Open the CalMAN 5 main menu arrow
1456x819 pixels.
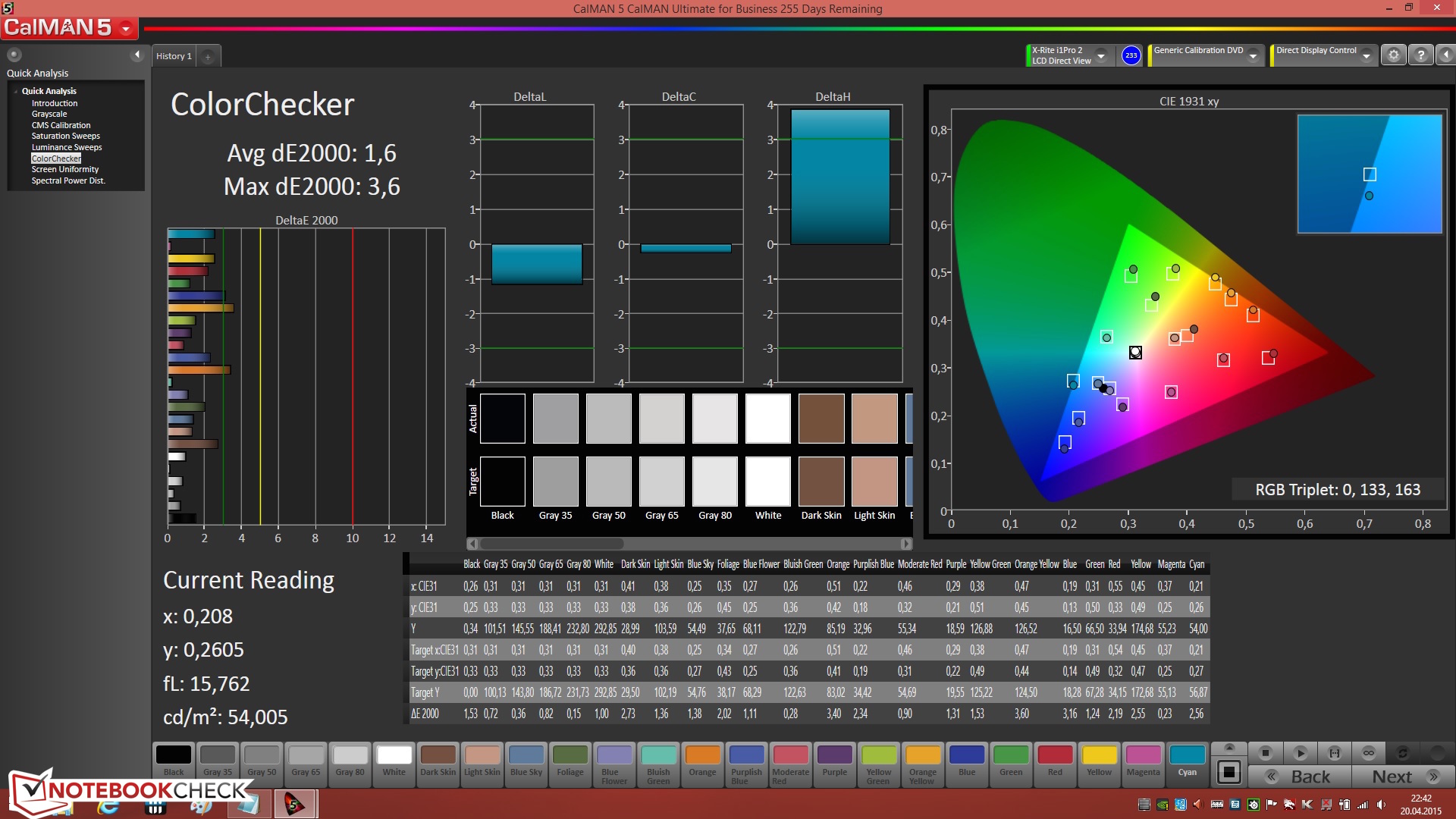[126, 29]
